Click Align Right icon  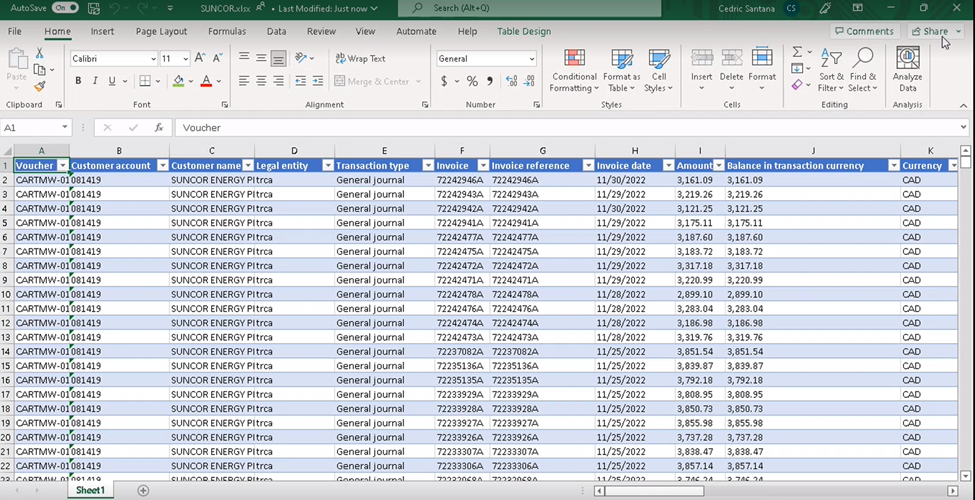click(279, 81)
